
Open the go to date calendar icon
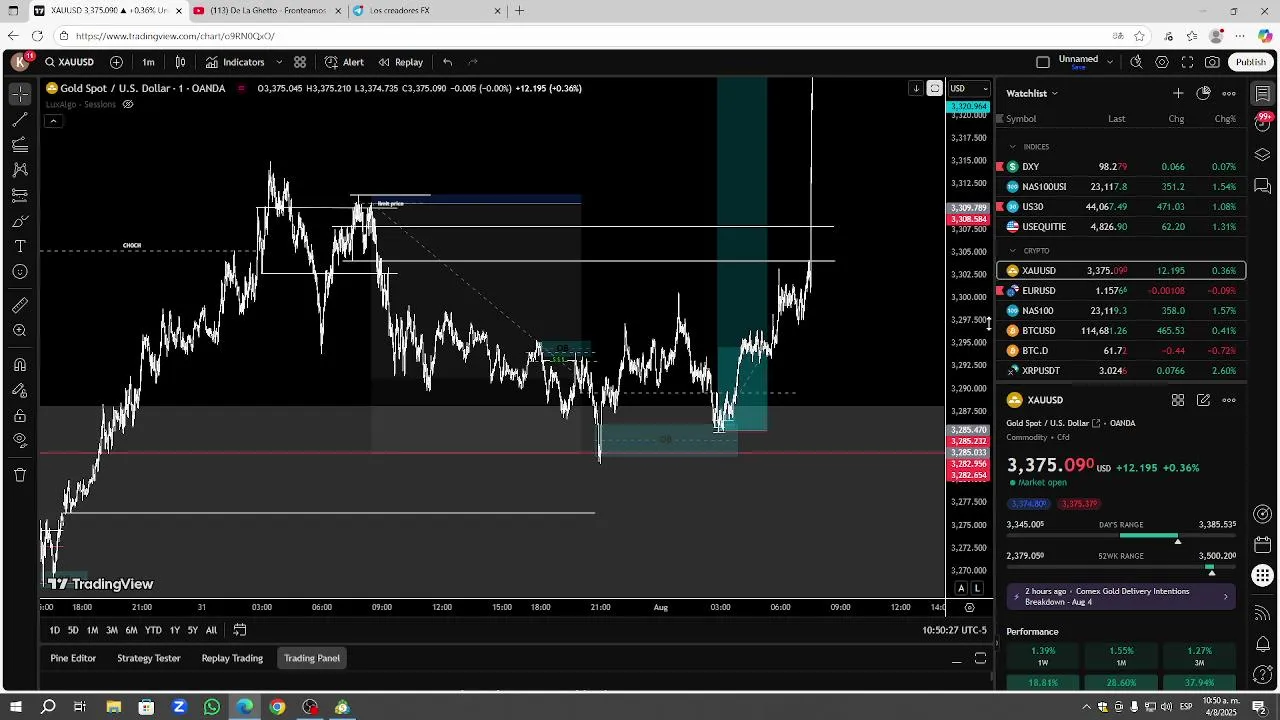pyautogui.click(x=240, y=630)
